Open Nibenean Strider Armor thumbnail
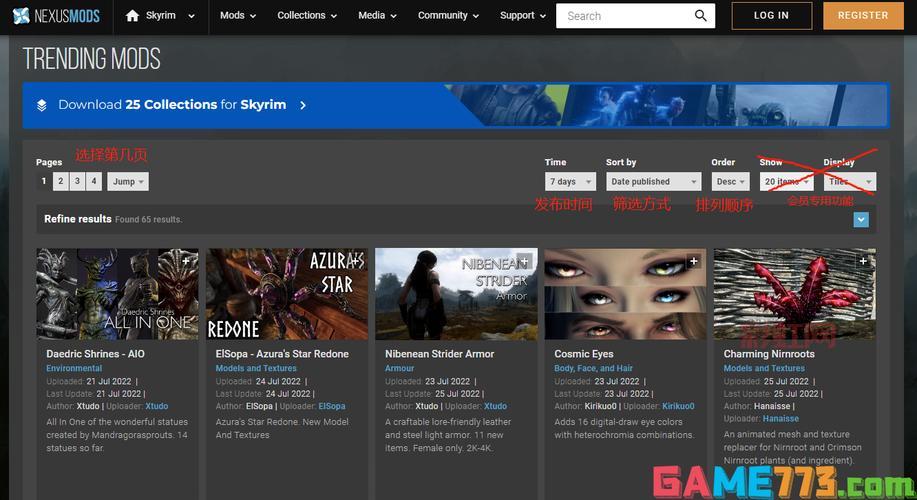 (x=456, y=294)
